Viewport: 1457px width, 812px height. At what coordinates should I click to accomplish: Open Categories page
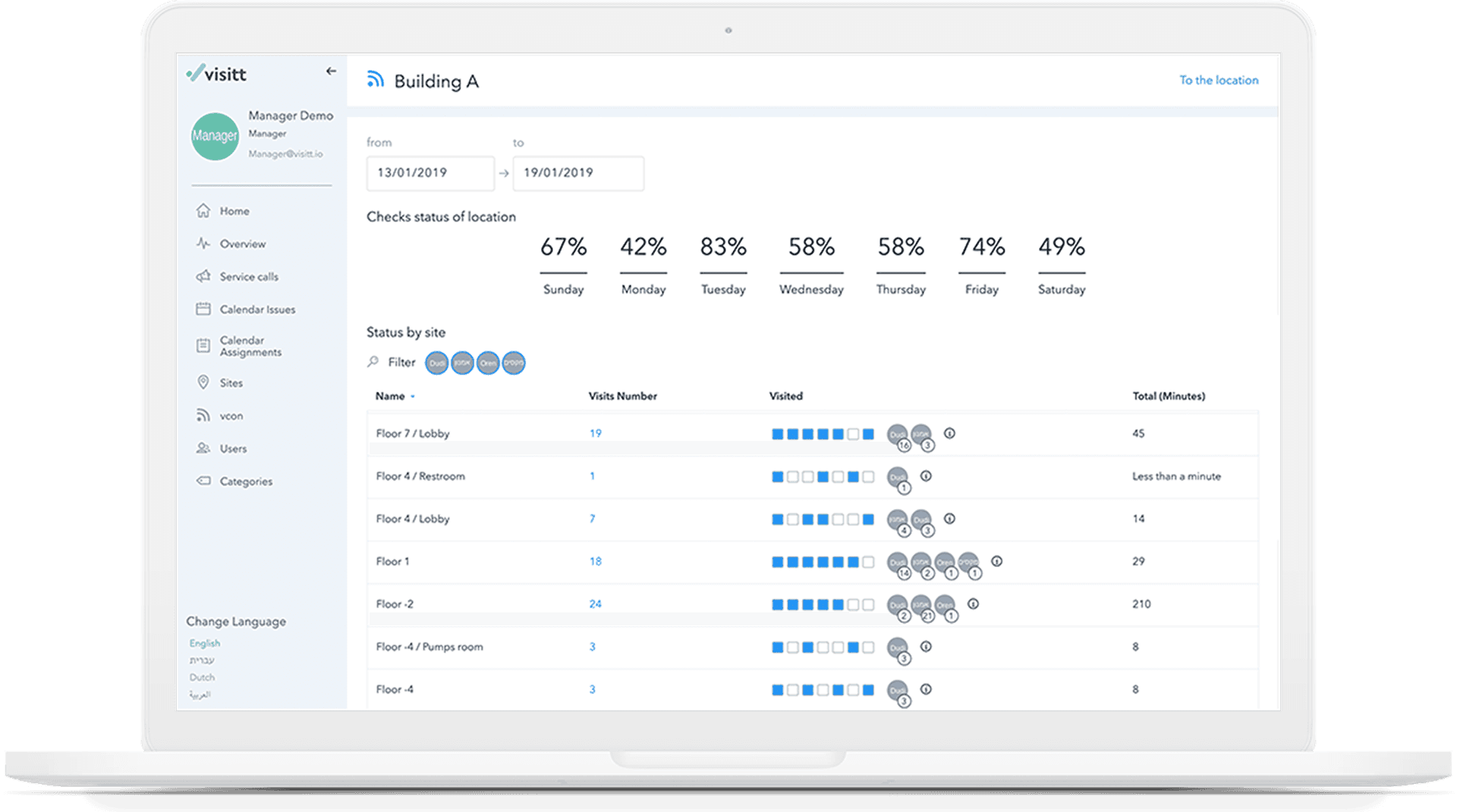tap(234, 481)
